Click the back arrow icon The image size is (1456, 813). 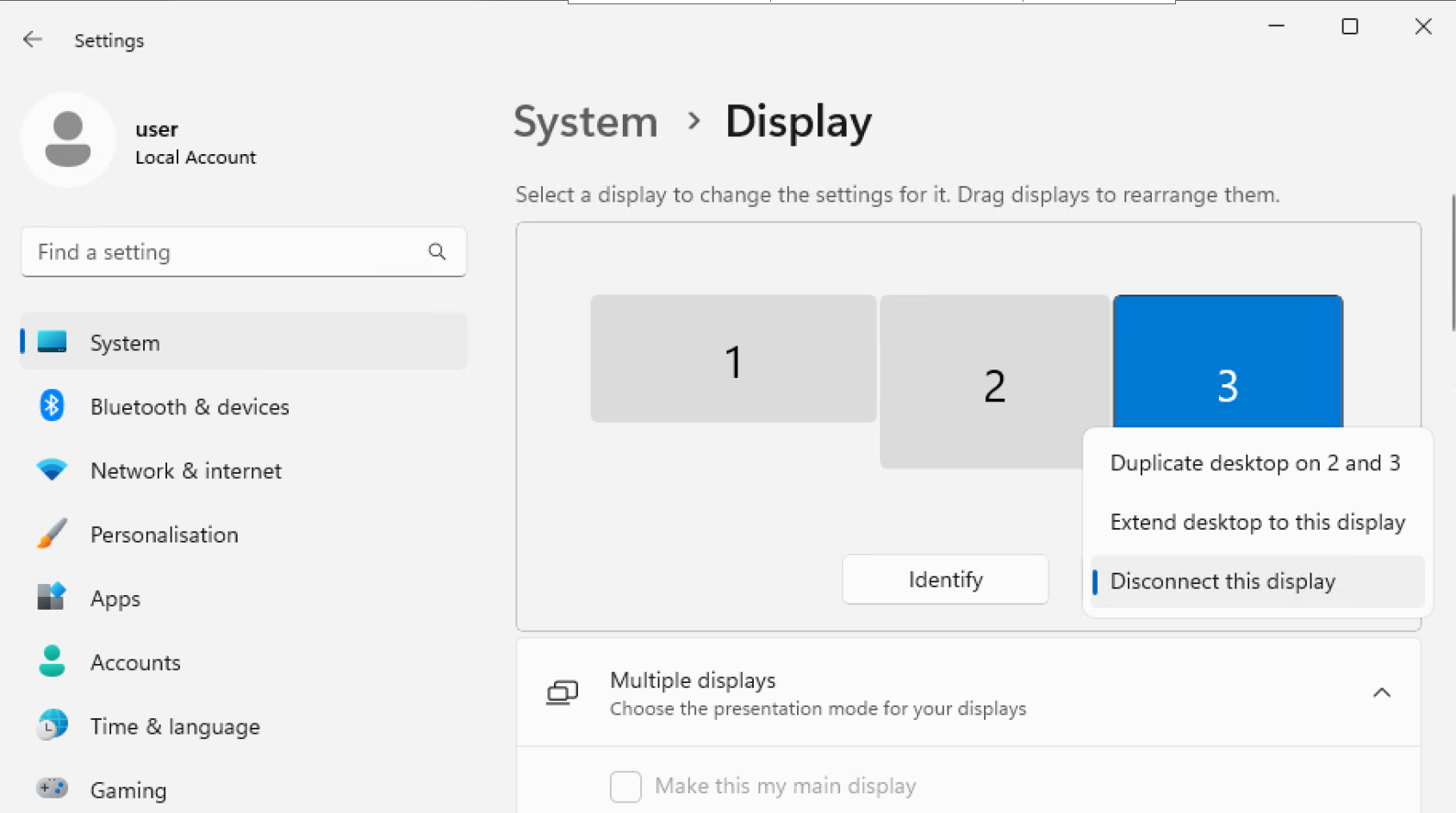[33, 40]
